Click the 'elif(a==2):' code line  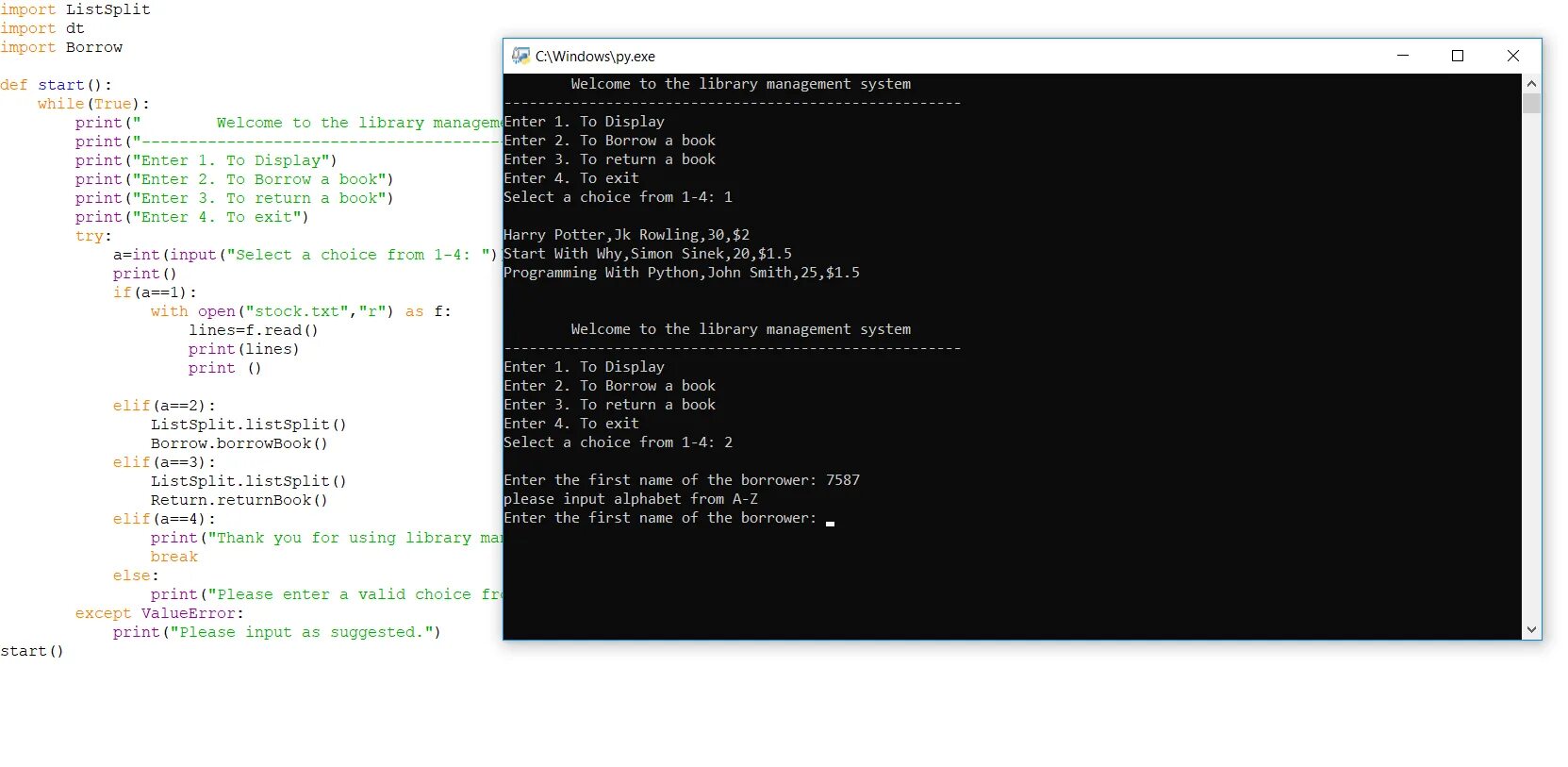click(164, 406)
